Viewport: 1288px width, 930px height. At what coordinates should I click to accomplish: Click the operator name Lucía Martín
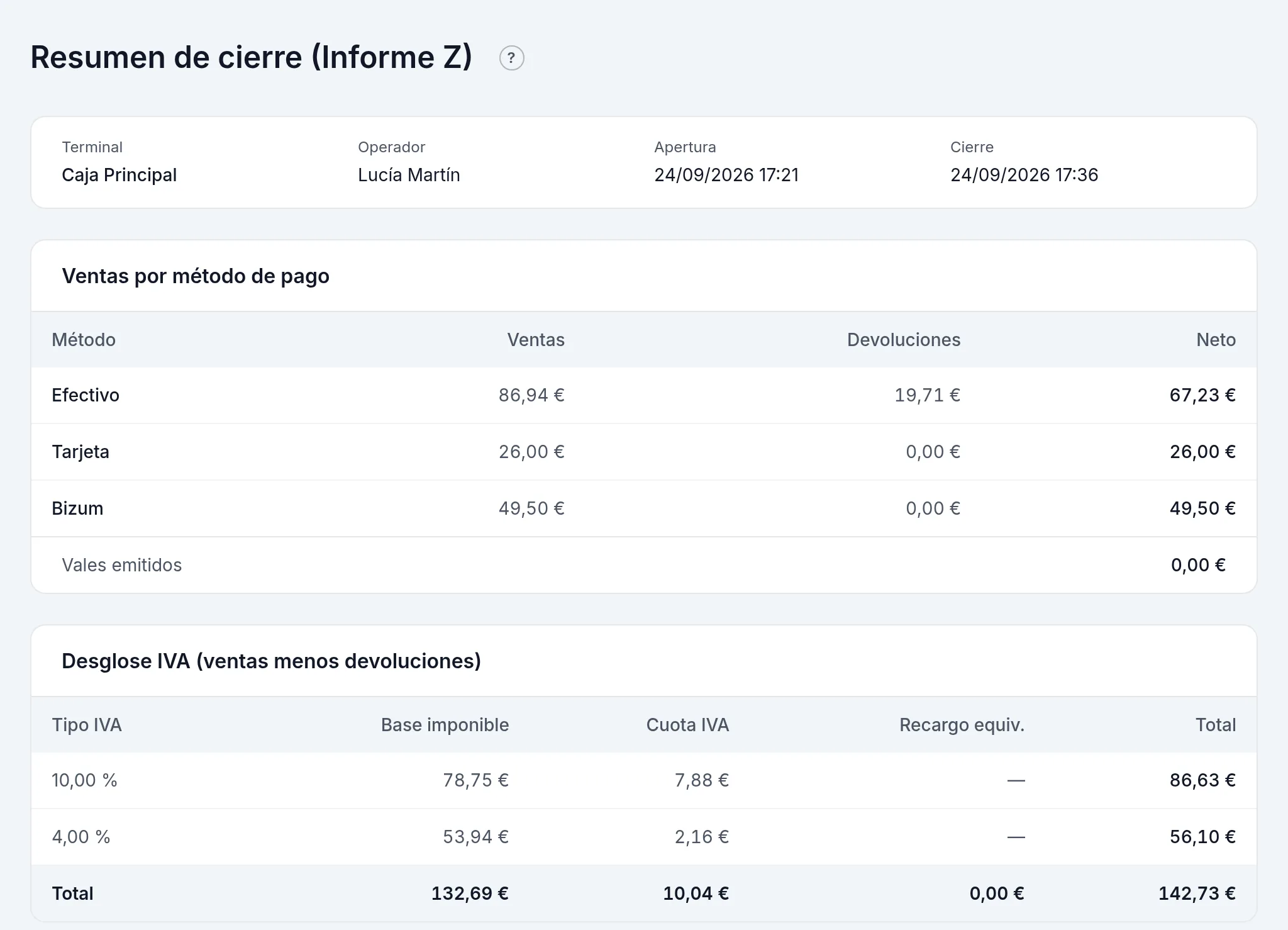(409, 175)
